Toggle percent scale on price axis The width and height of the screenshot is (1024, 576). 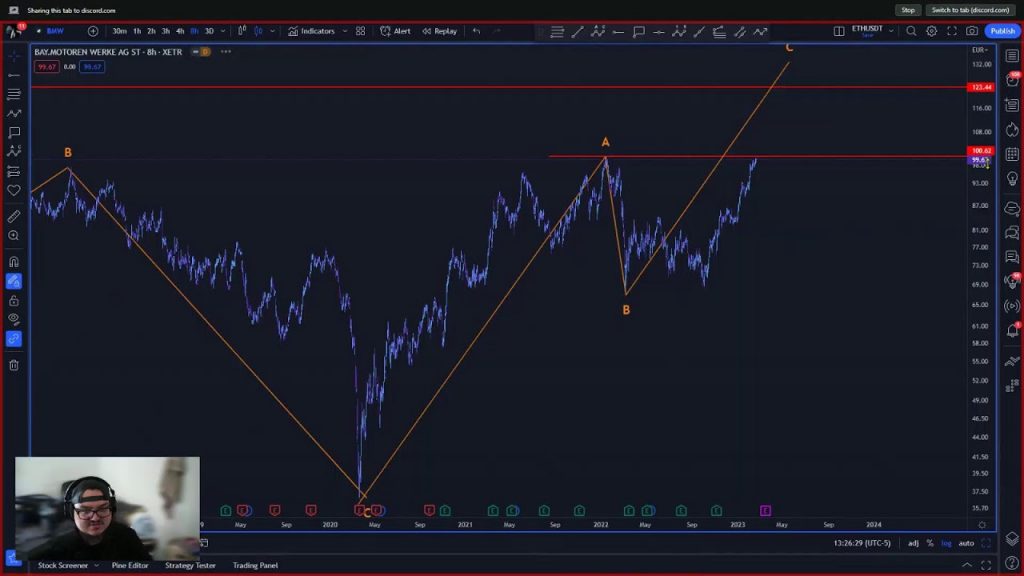point(929,543)
